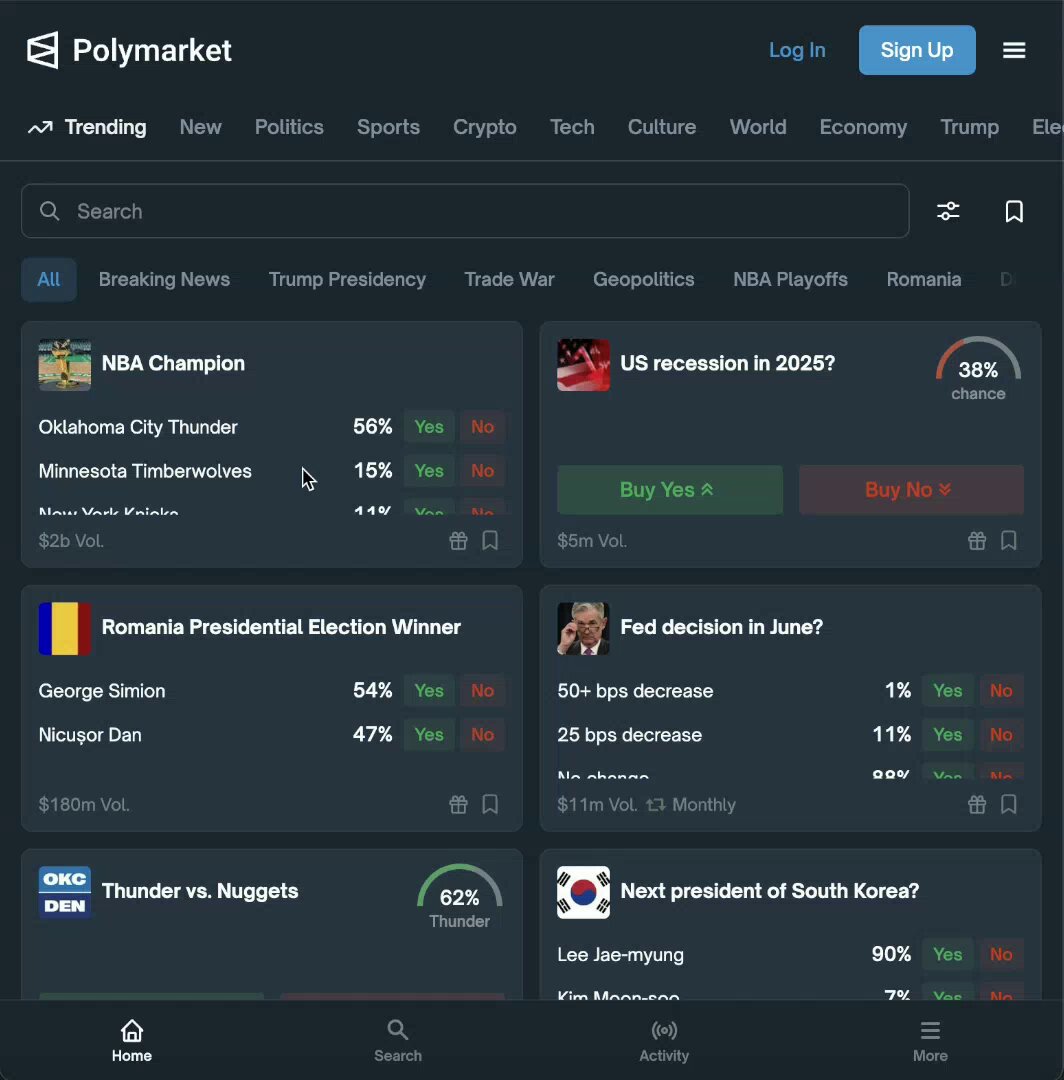Switch to the Crypto category tab
This screenshot has width=1064, height=1080.
click(x=485, y=127)
